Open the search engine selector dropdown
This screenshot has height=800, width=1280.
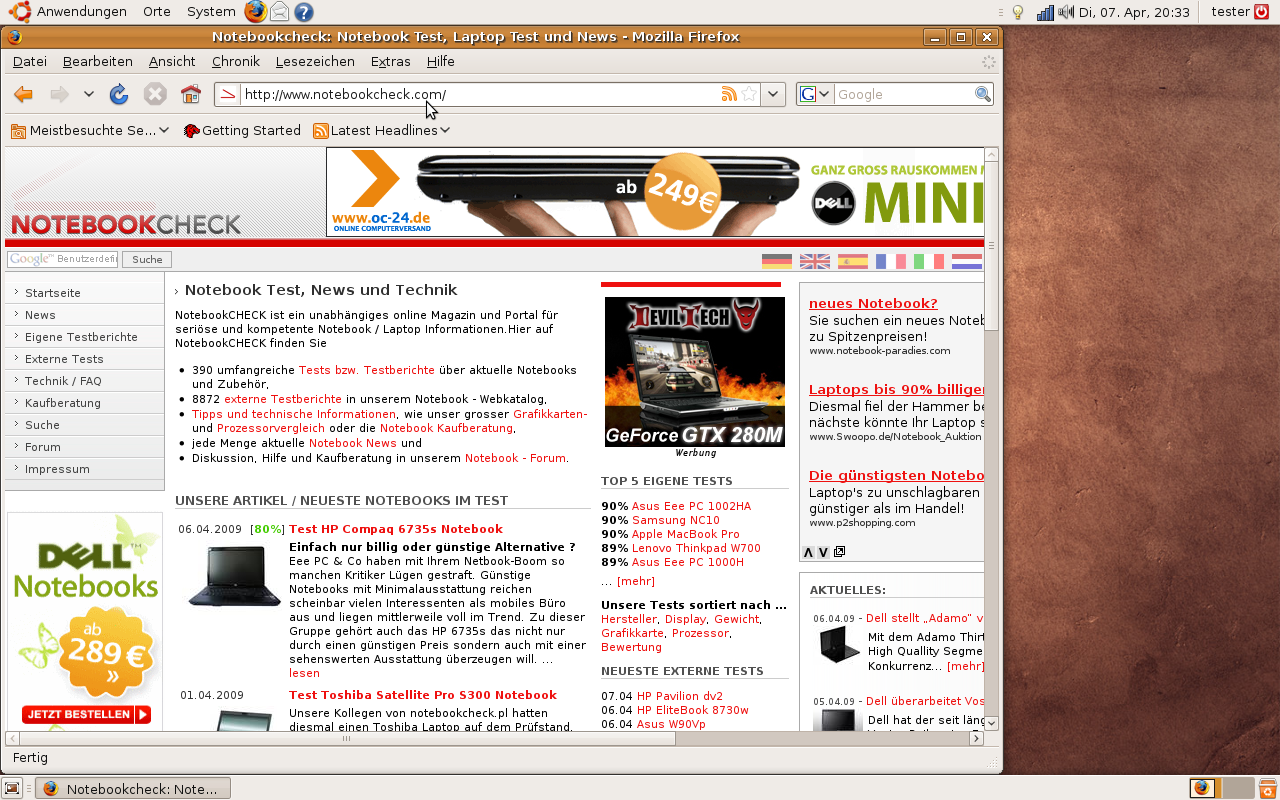[x=815, y=94]
